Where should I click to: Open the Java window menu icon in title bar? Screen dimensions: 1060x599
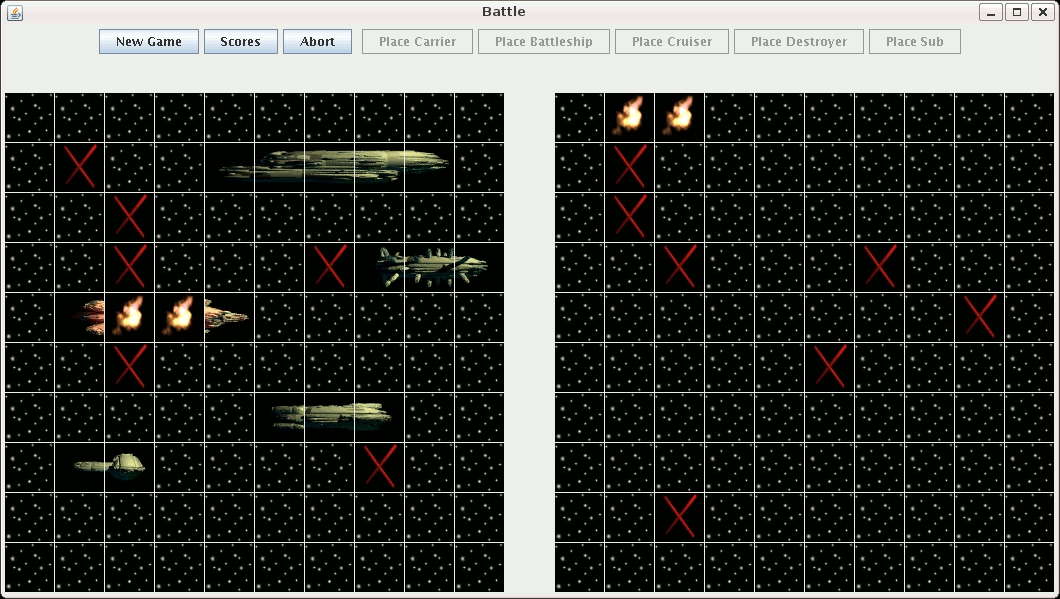click(x=14, y=12)
